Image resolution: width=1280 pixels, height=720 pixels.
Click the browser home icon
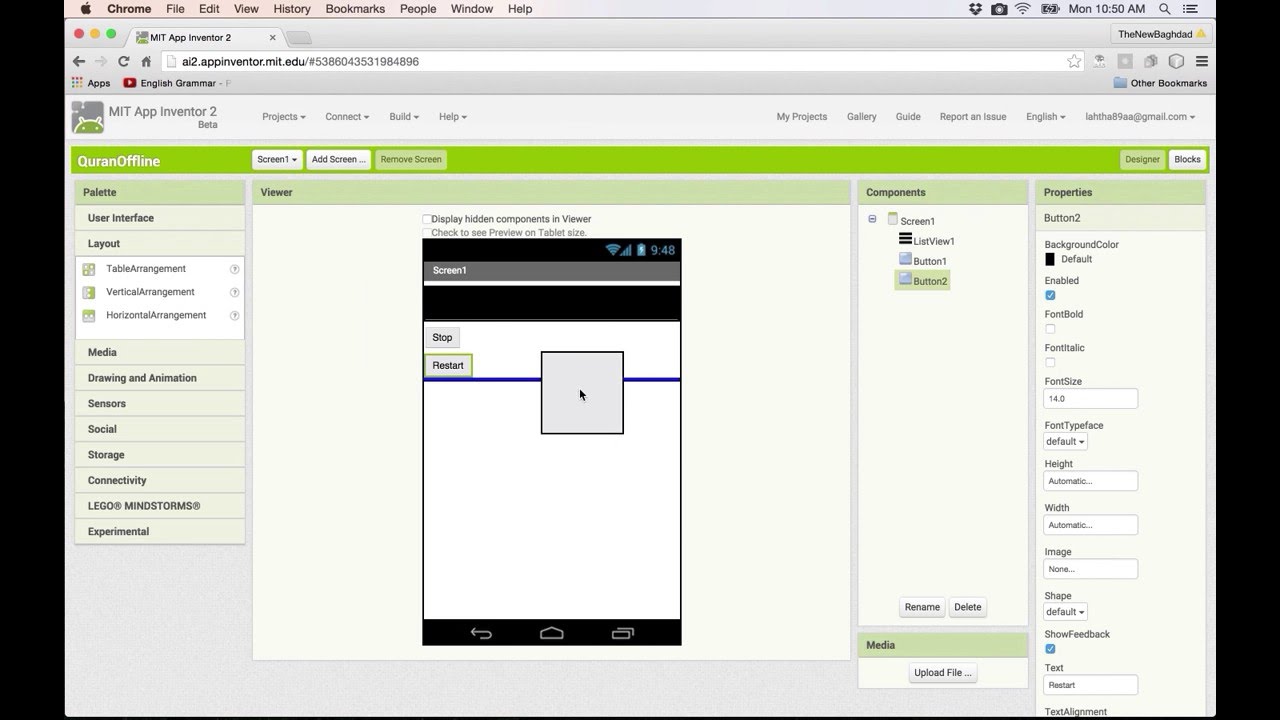146,61
